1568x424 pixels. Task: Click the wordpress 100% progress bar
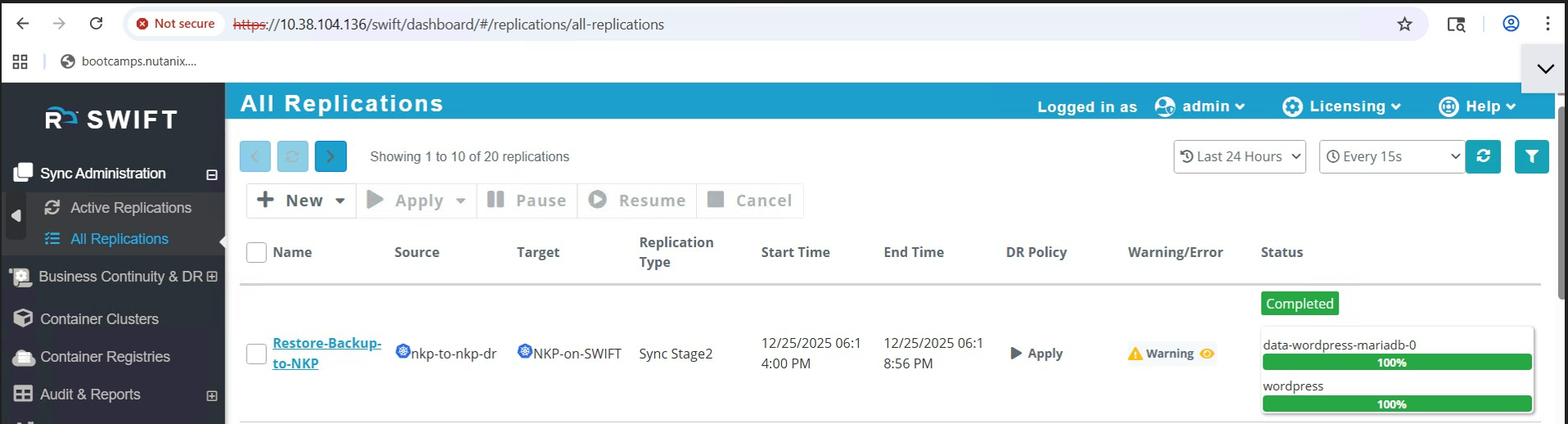click(1397, 404)
